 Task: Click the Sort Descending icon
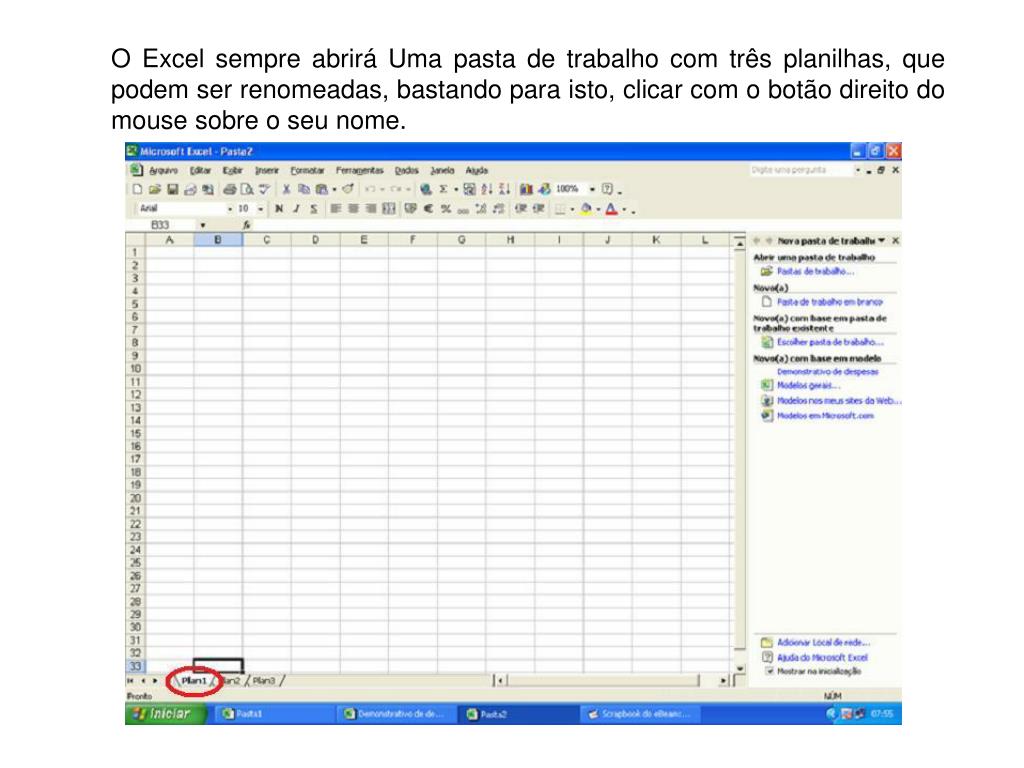click(x=504, y=189)
